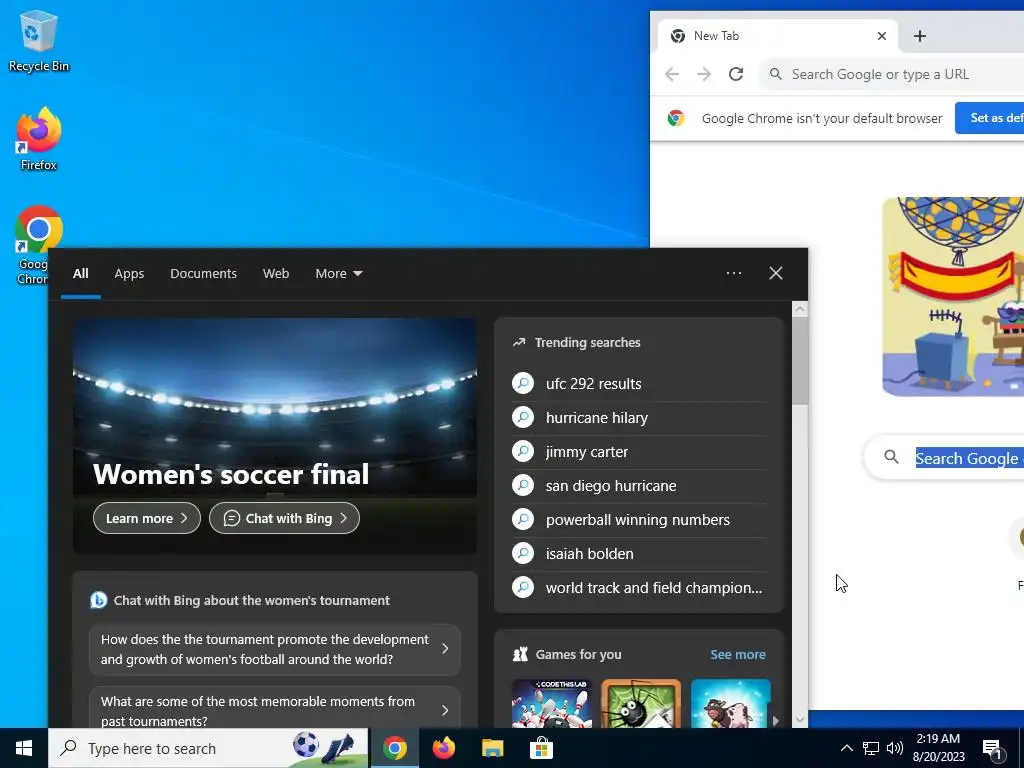The height and width of the screenshot is (768, 1024).
Task: Open question about memorable moments from past tournaments
Action: coord(275,709)
